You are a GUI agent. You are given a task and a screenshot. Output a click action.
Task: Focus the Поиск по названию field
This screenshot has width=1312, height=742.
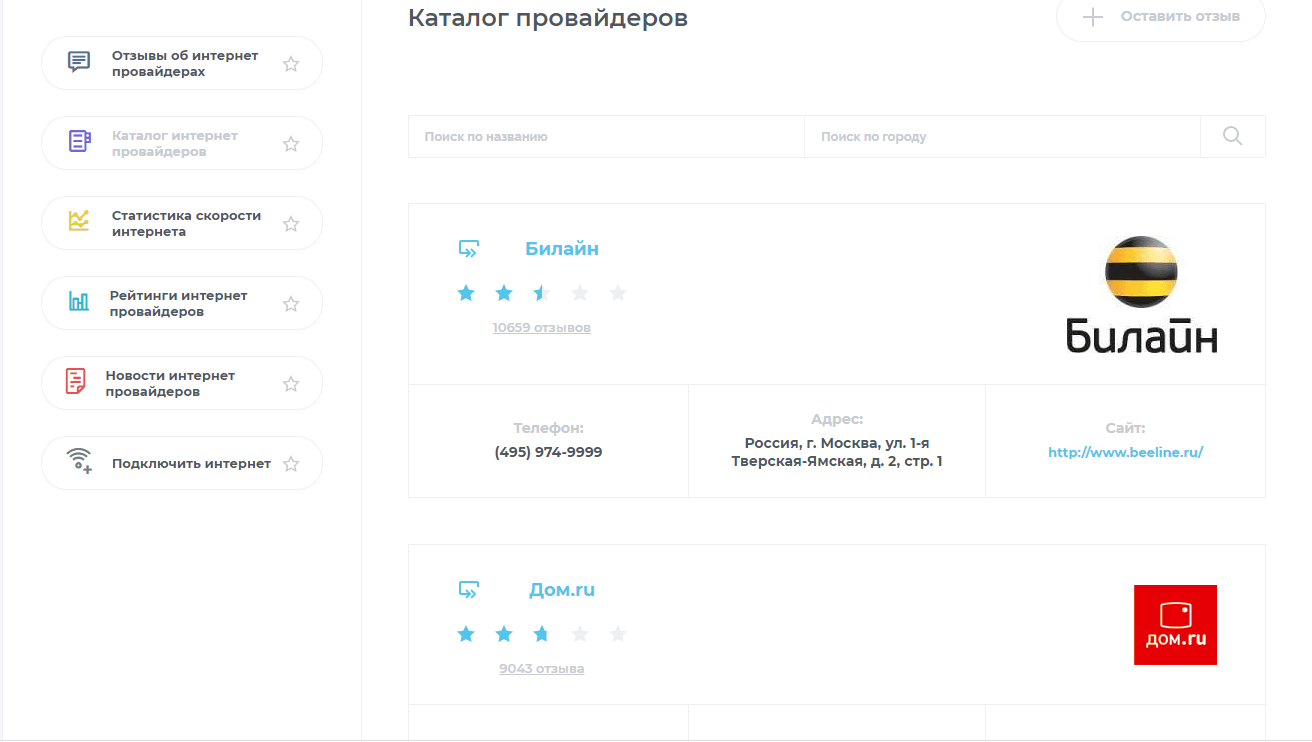pyautogui.click(x=605, y=137)
